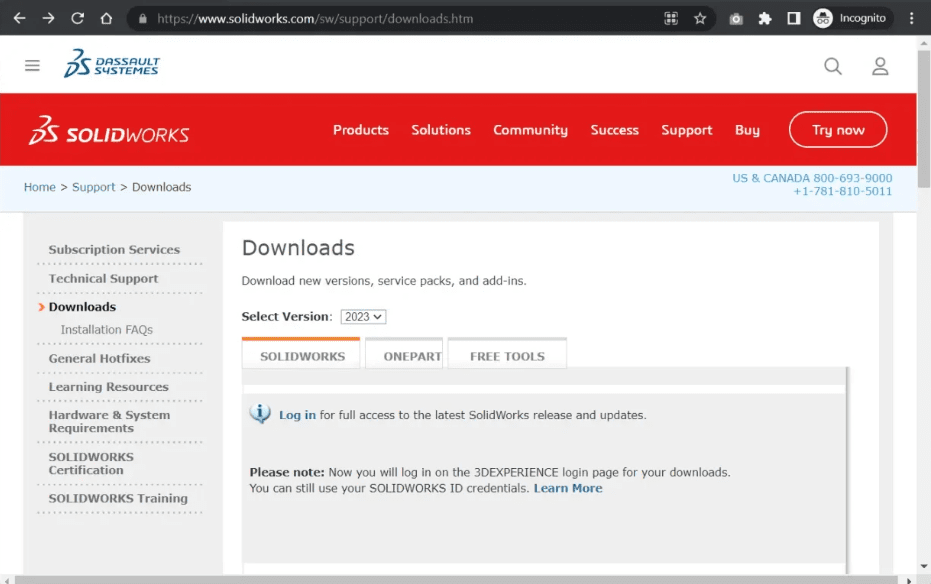
Task: Click the Downloads page heading
Action: pos(298,247)
